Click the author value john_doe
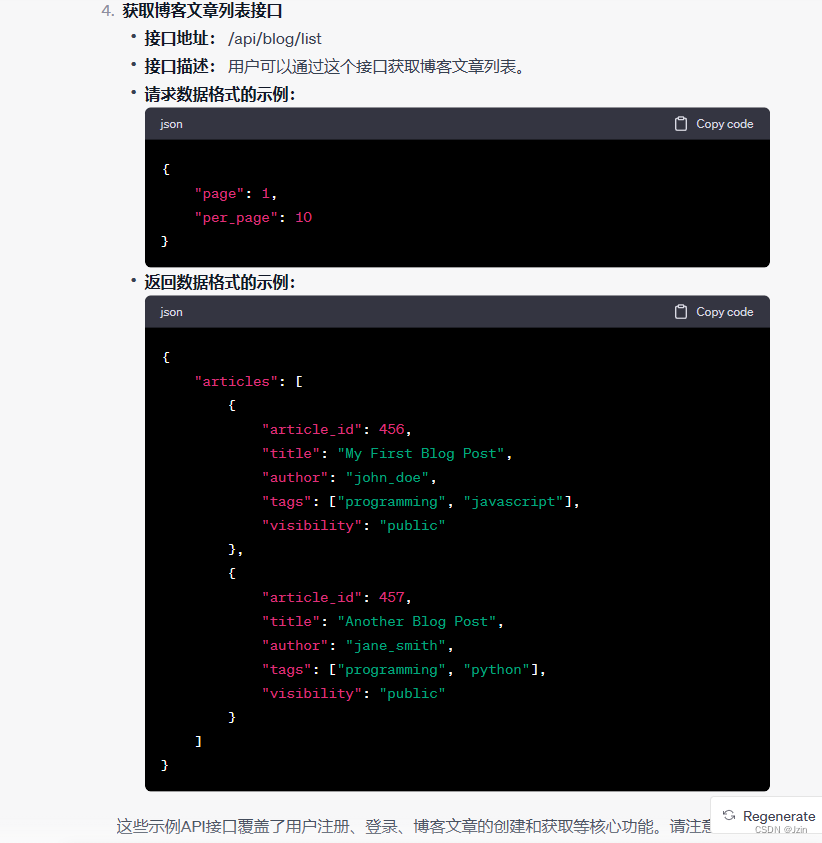Viewport: 822px width, 843px height. (388, 477)
